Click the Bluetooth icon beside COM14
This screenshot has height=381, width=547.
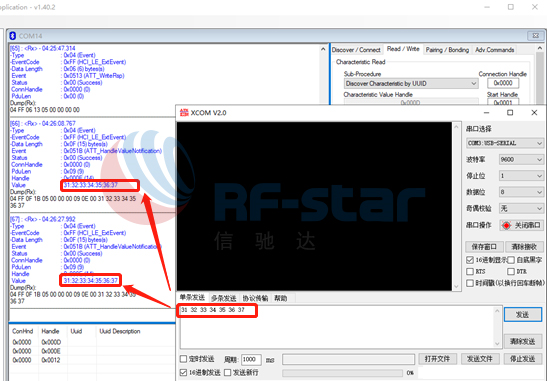coord(13,36)
